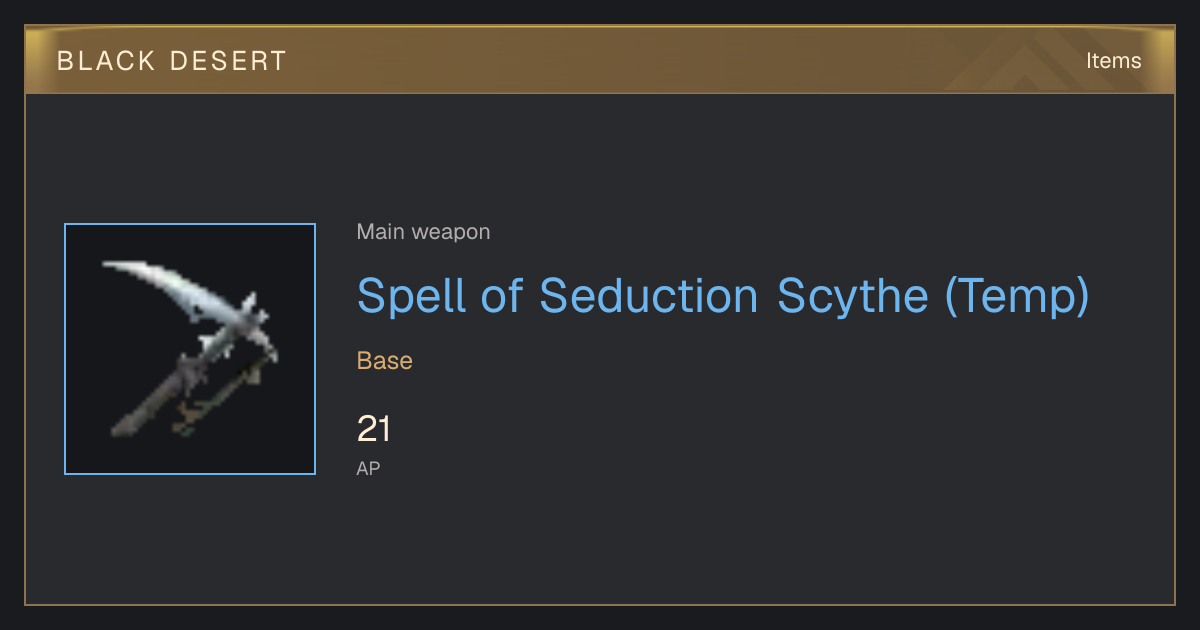Click the (Temp) suffix in item title

tap(1017, 296)
